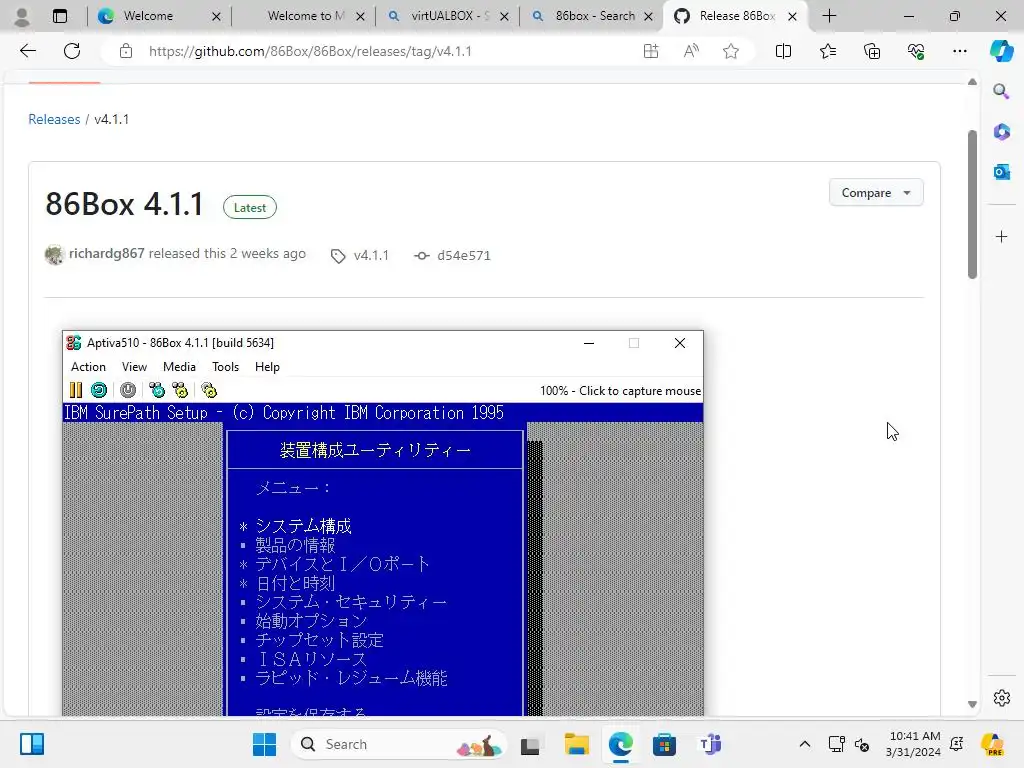Open Microsoft Store from taskbar

click(x=664, y=744)
